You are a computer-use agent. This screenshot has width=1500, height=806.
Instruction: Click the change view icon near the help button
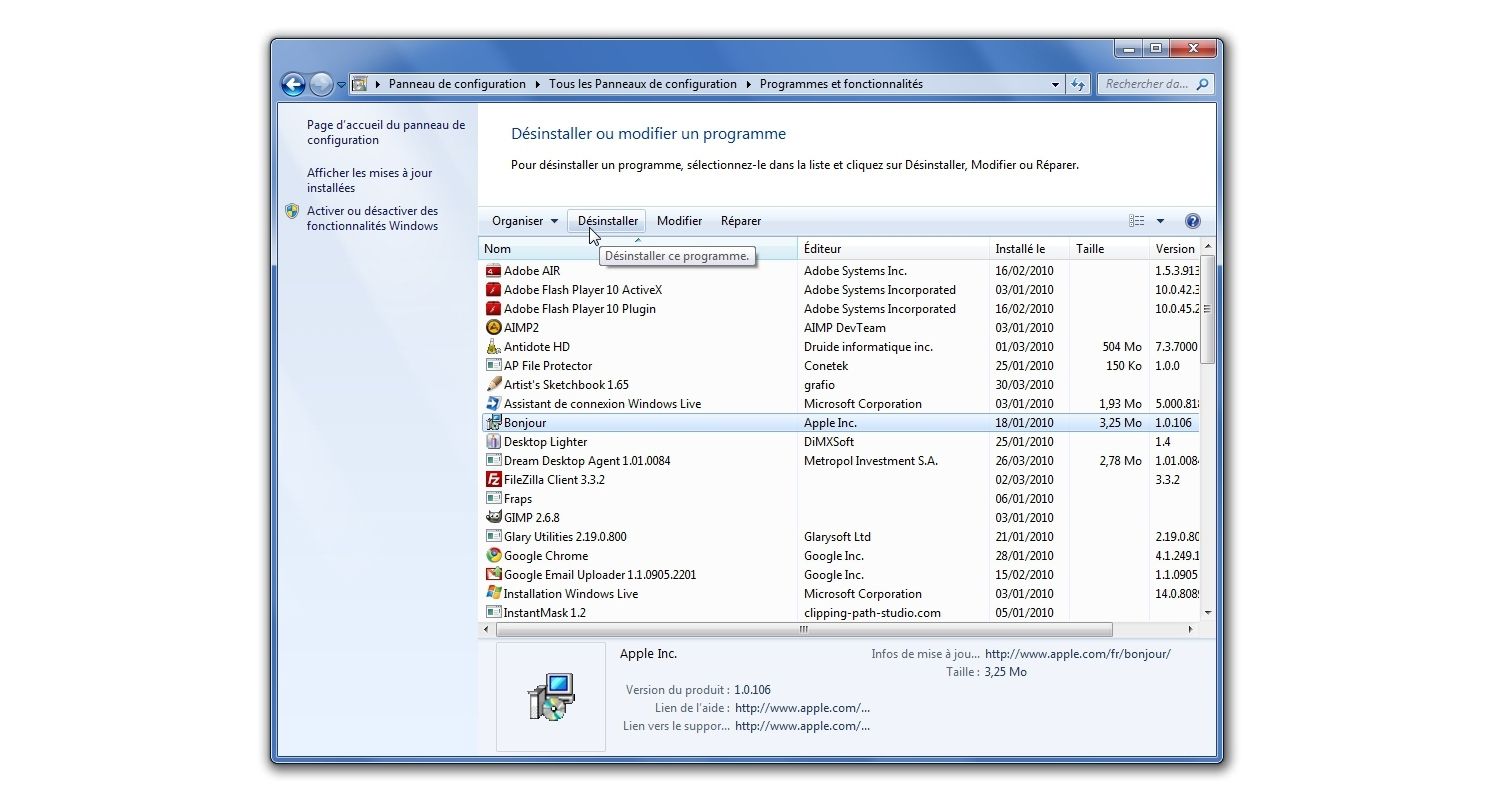[1135, 220]
